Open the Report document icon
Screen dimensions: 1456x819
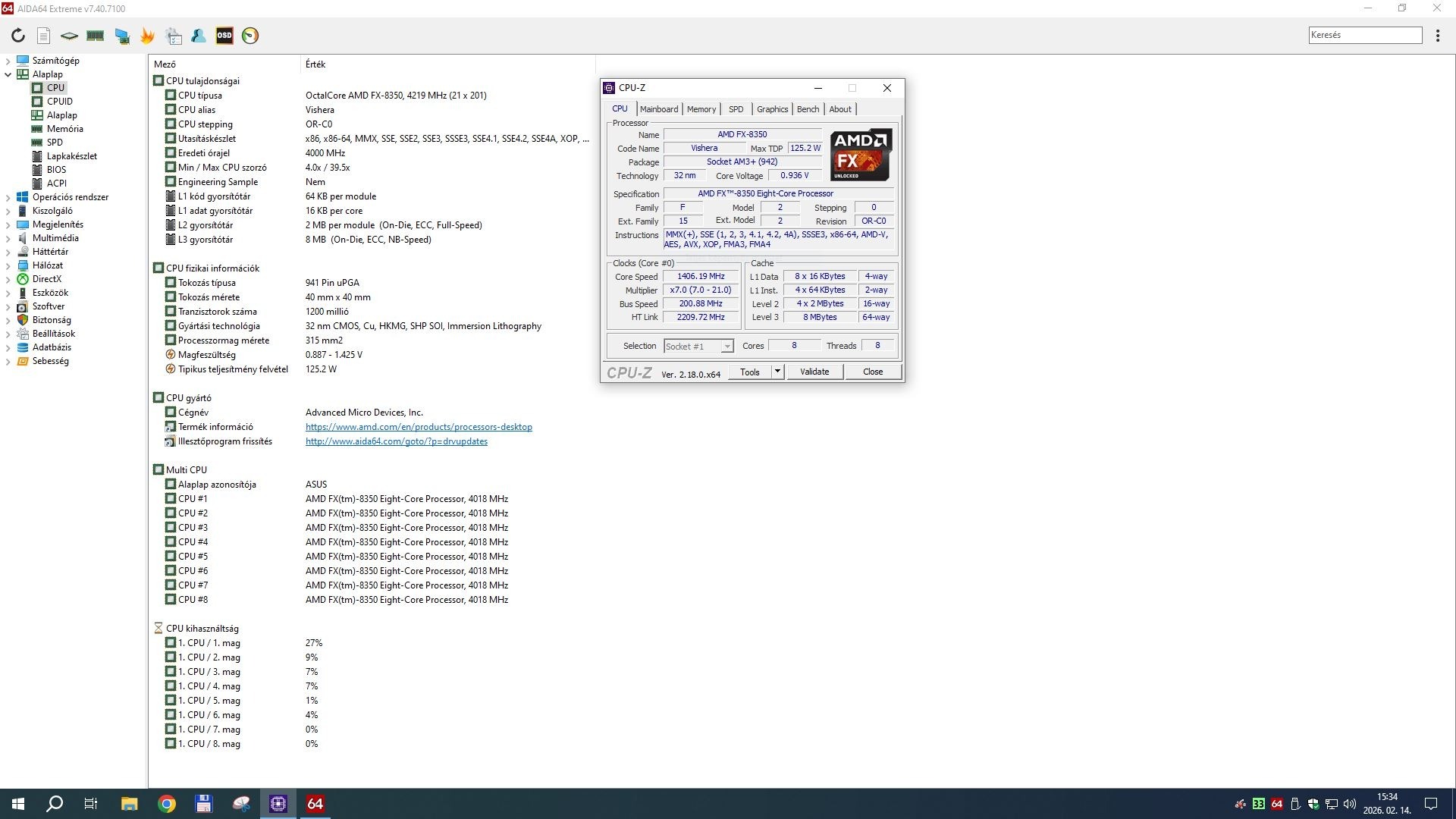click(44, 36)
